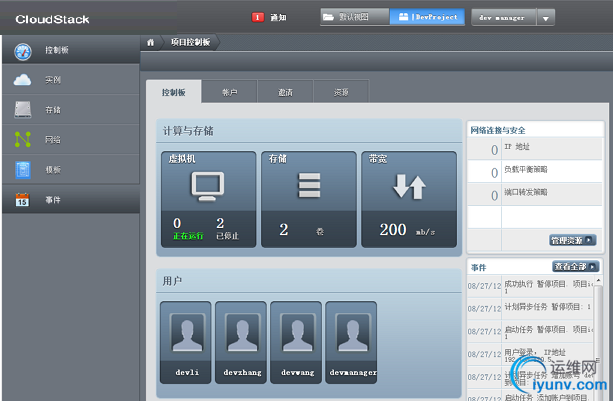Open 模板 in the sidebar menu
613x401 pixels.
tap(71, 170)
